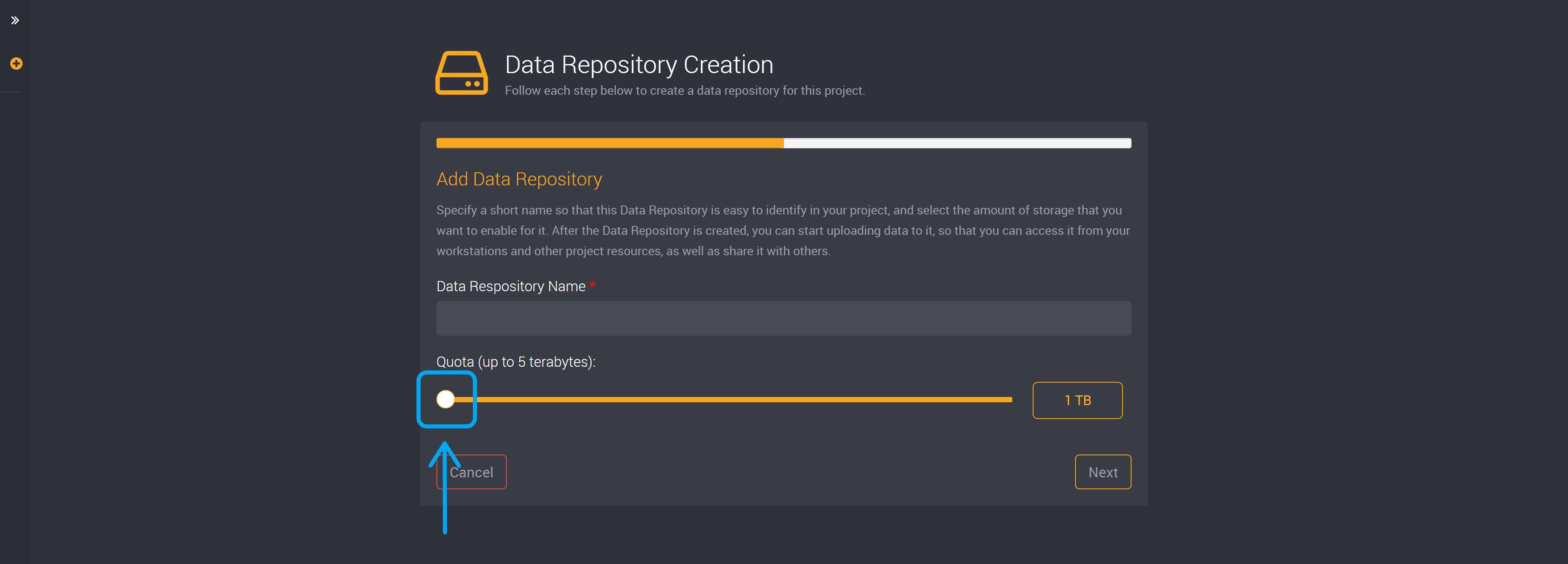The width and height of the screenshot is (1568, 564).
Task: Click the Data Repository Name input field
Action: pyautogui.click(x=783, y=318)
